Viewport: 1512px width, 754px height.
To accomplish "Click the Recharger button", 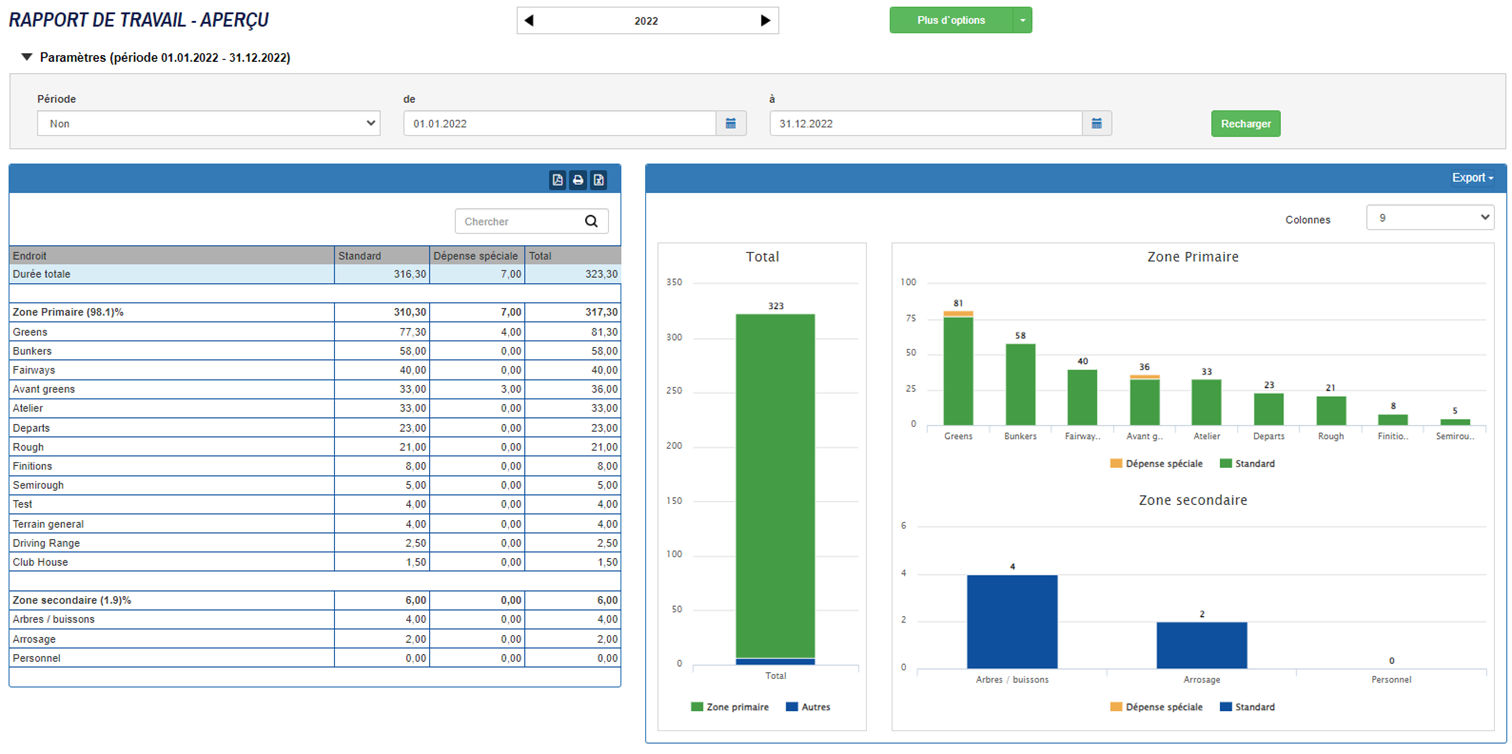I will 1245,123.
